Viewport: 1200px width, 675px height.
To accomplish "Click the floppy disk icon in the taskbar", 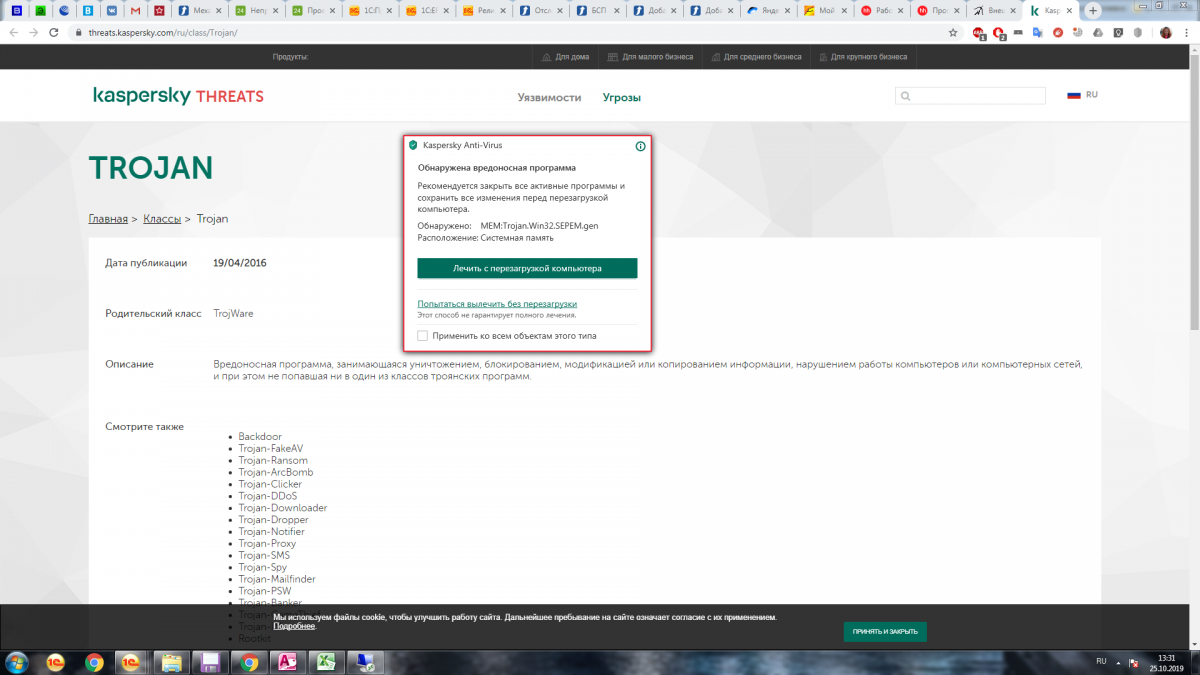I will click(x=210, y=662).
